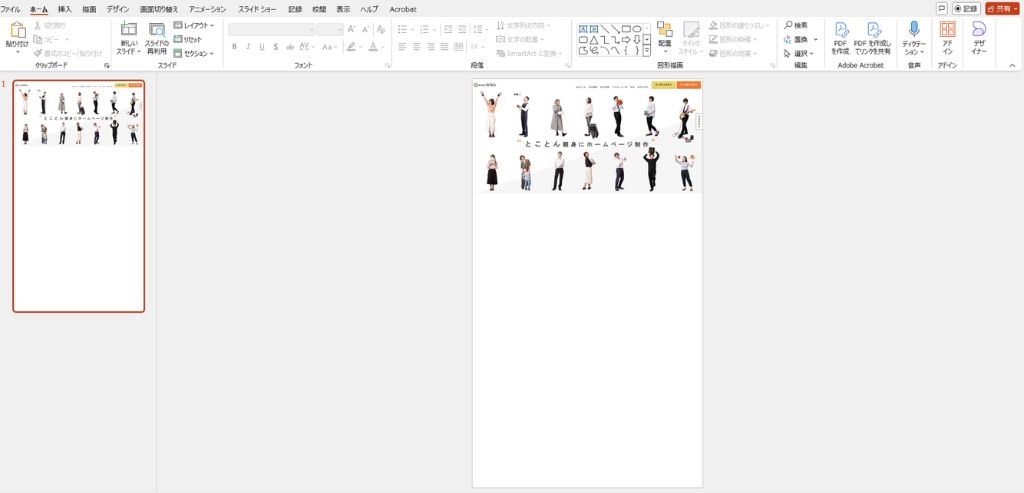Image resolution: width=1024 pixels, height=493 pixels.
Task: Click the Paste (貼り付け) icon
Action: coord(17,31)
